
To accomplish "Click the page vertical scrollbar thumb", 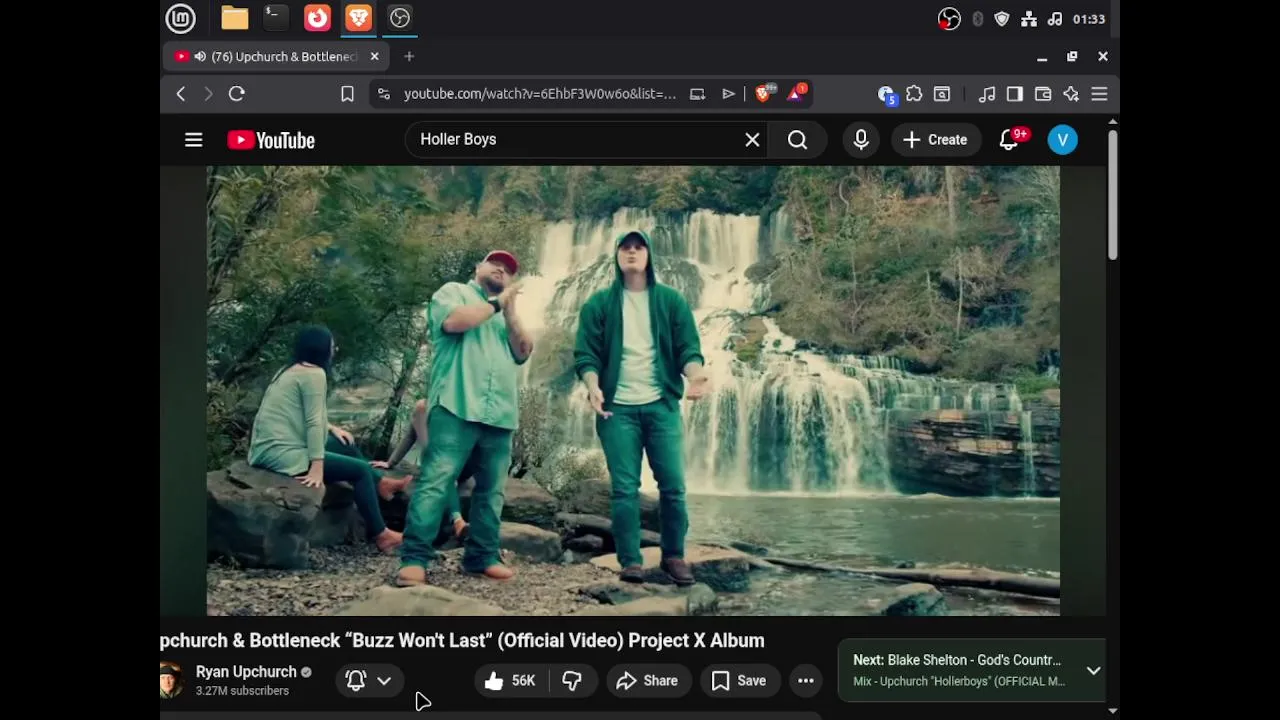I will click(x=1112, y=195).
